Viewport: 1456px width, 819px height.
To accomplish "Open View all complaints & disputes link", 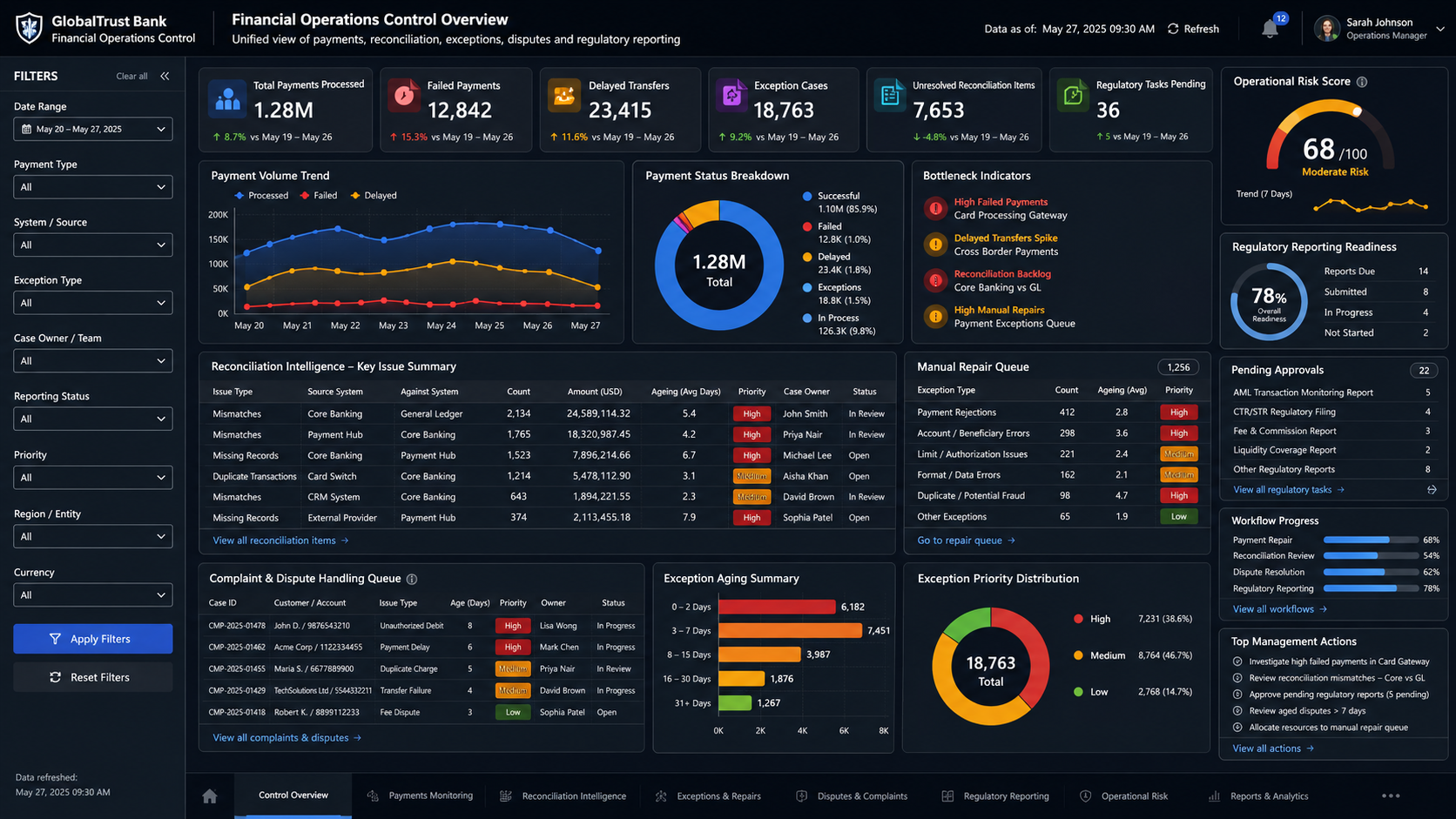I will pos(286,738).
